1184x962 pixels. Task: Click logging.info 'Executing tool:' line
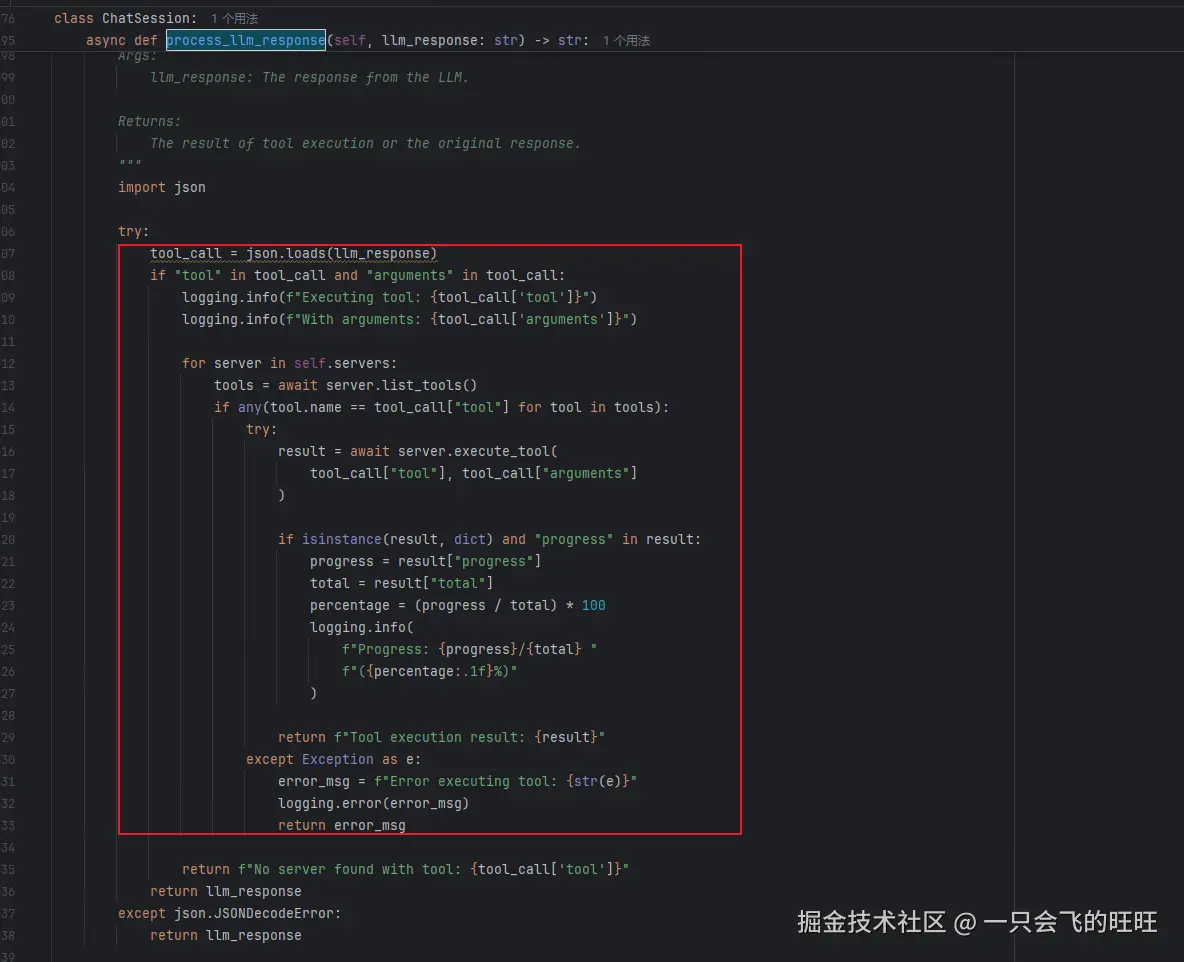point(390,297)
